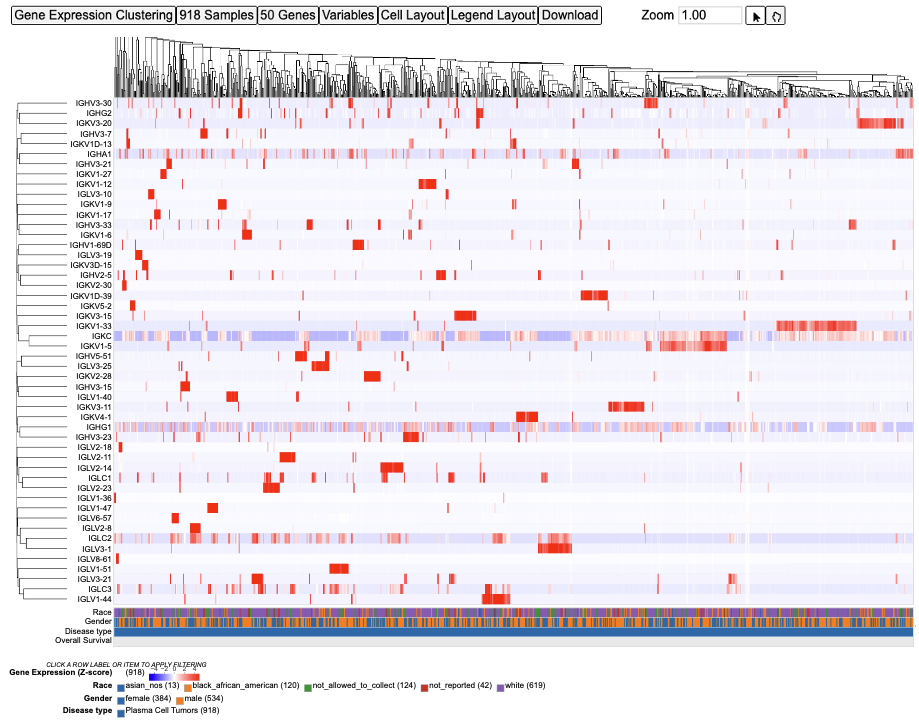Open the Gene Expression Clustering menu
Viewport: 919px width, 724px height.
[x=94, y=15]
